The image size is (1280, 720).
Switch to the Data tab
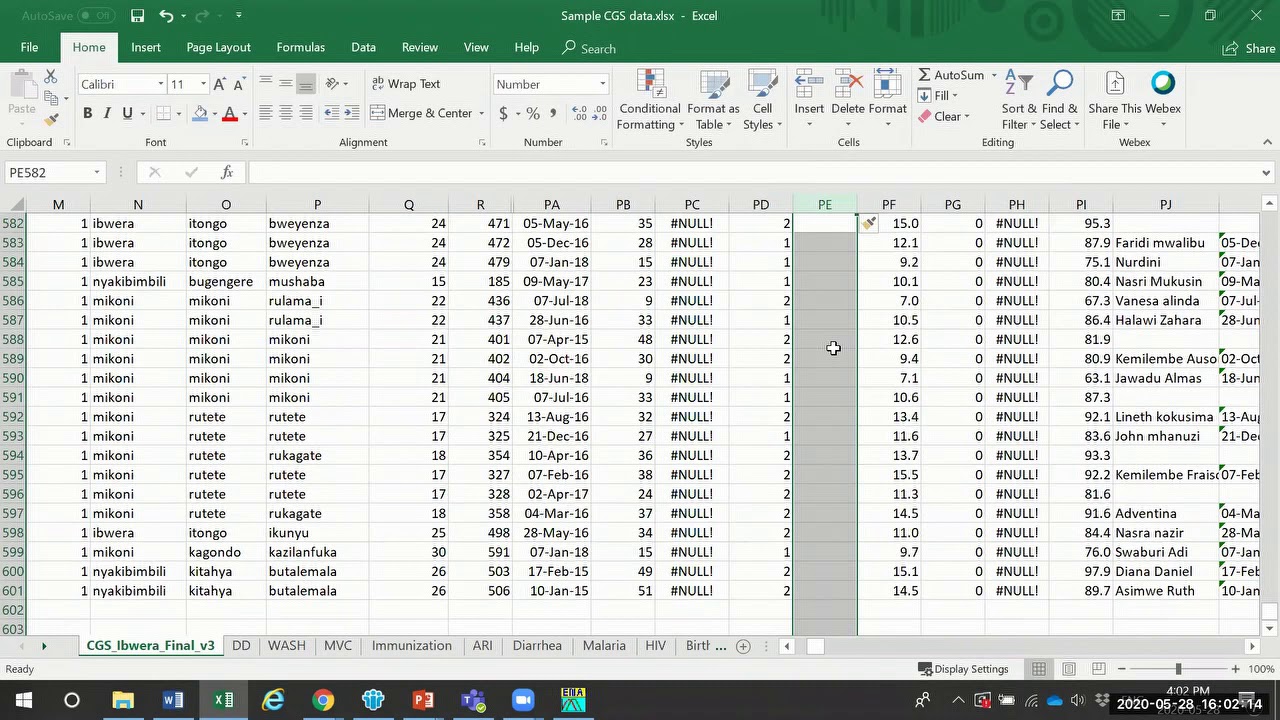point(363,47)
